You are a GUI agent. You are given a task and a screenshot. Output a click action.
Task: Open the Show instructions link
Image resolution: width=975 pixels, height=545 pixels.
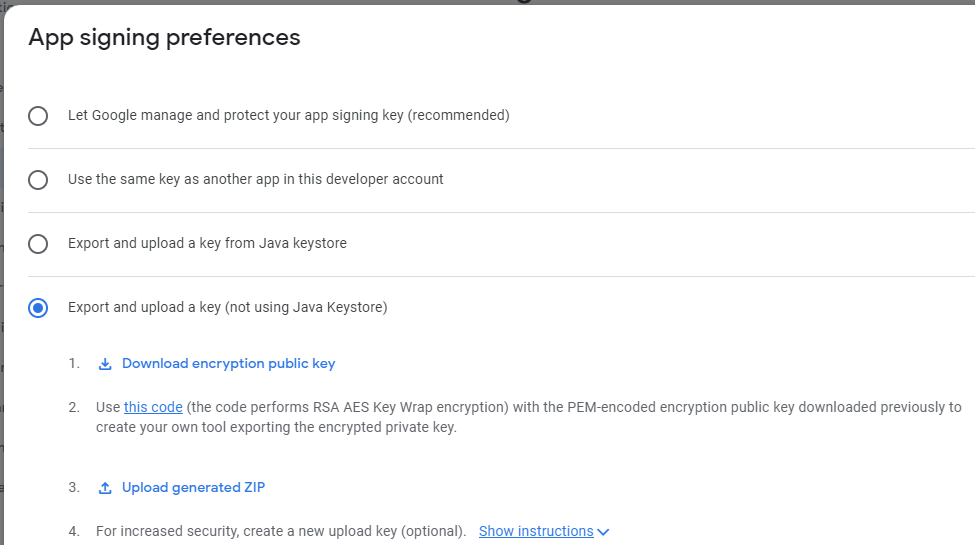[536, 531]
